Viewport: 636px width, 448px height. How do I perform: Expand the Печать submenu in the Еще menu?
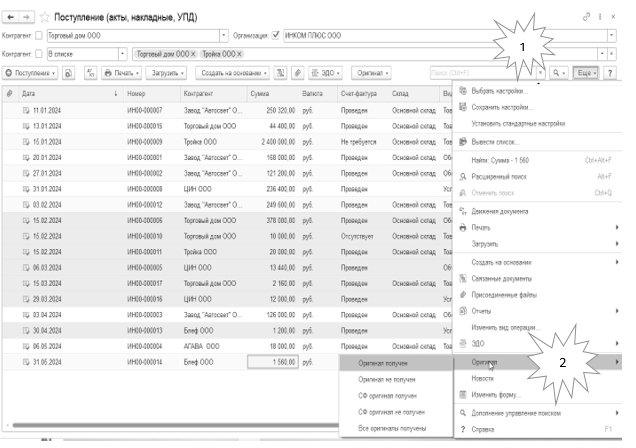537,227
